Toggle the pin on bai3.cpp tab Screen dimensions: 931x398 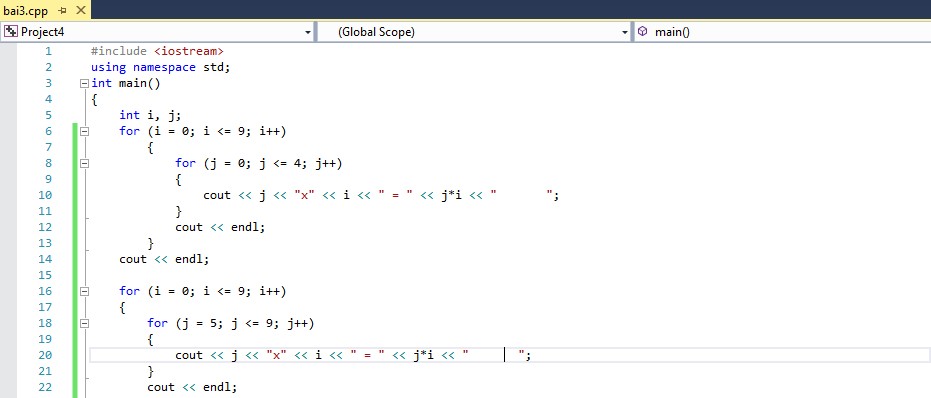[x=63, y=11]
